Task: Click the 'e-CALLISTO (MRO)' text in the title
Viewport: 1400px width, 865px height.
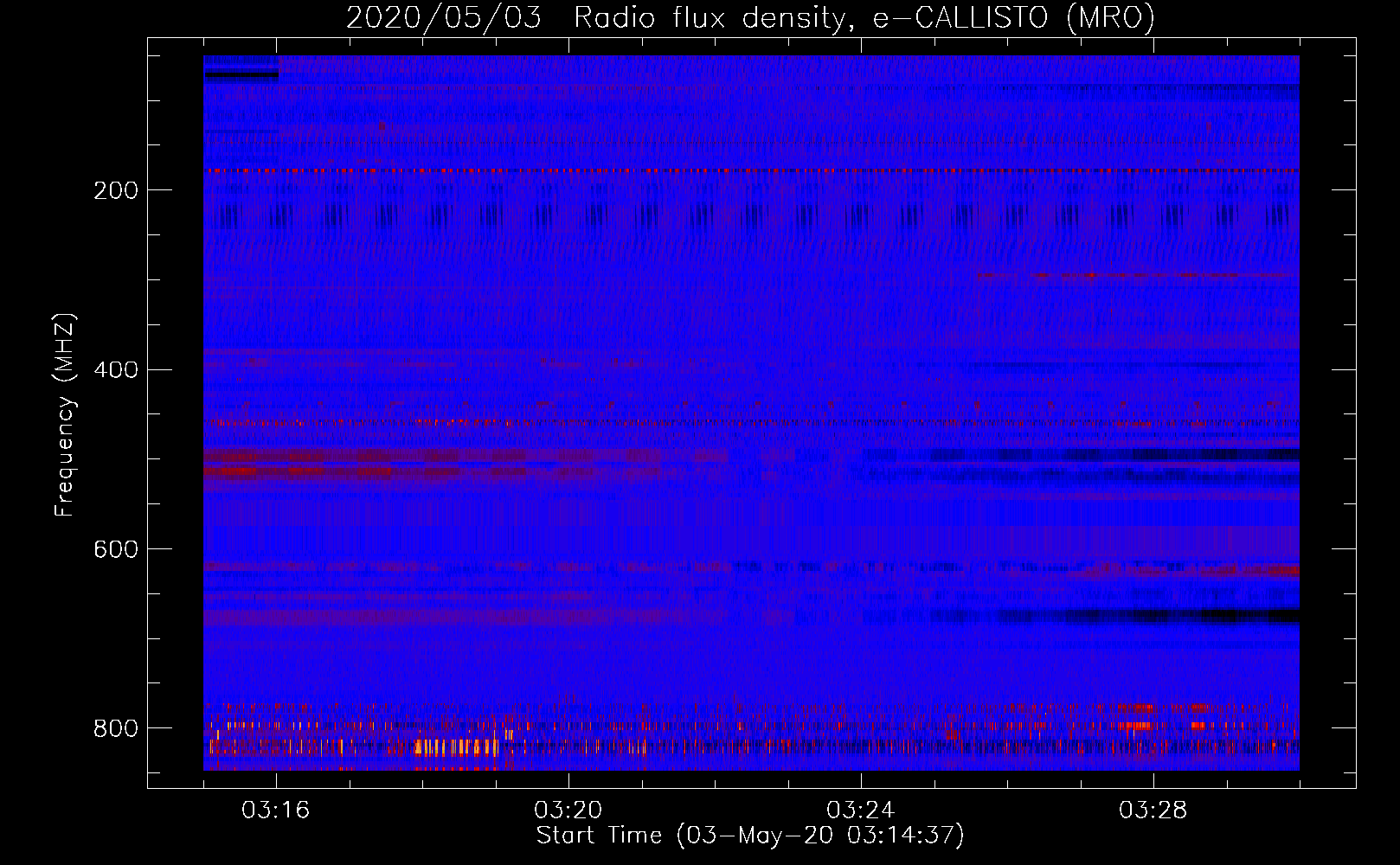Action: 1014,17
